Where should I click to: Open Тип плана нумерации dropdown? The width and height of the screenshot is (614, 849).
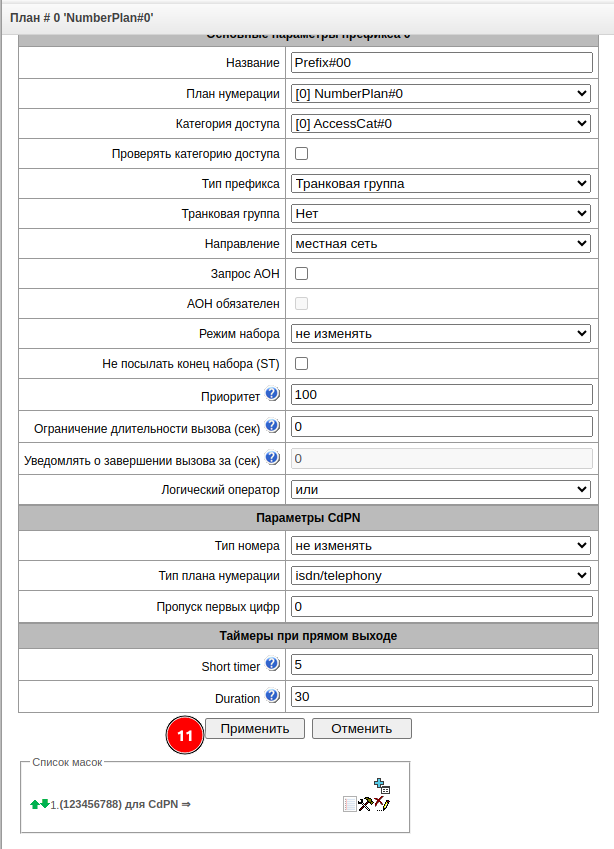tap(441, 576)
